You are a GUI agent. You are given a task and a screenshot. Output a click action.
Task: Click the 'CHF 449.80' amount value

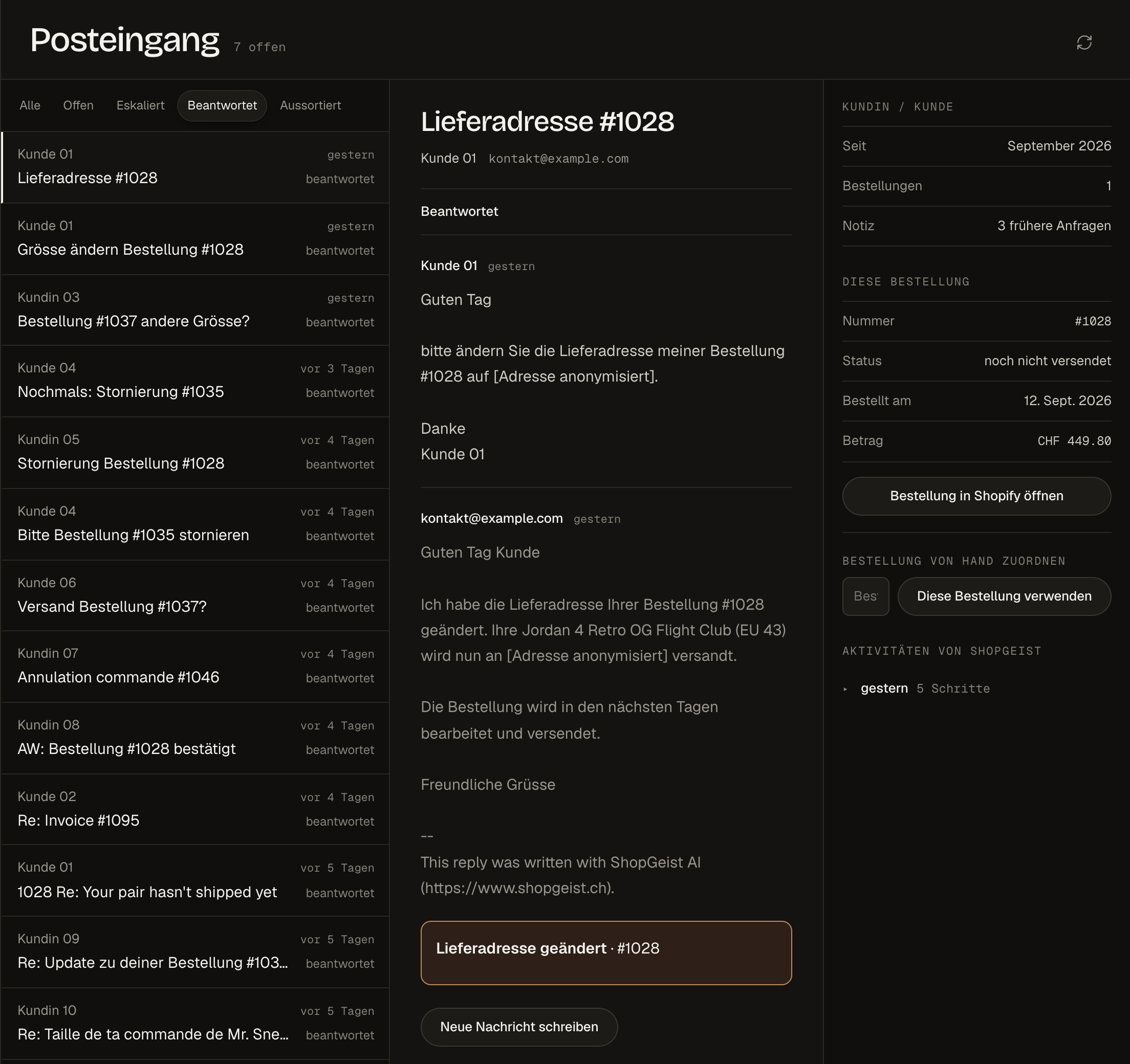1074,441
